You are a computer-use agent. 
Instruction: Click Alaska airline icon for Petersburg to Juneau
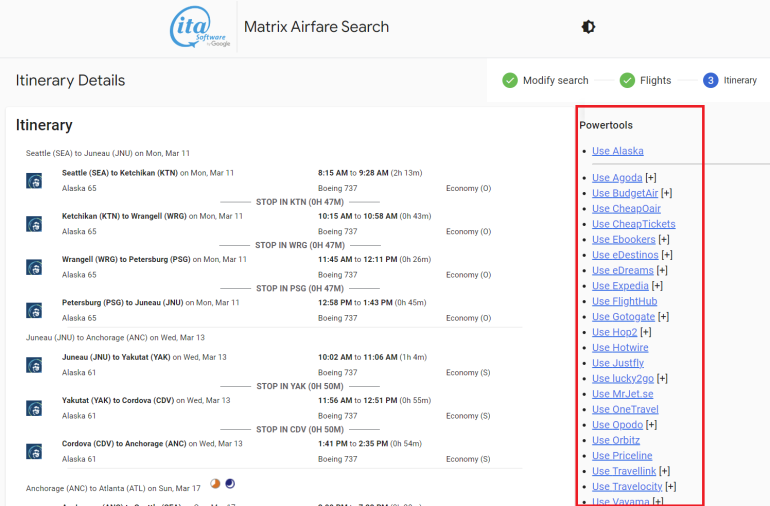click(34, 310)
